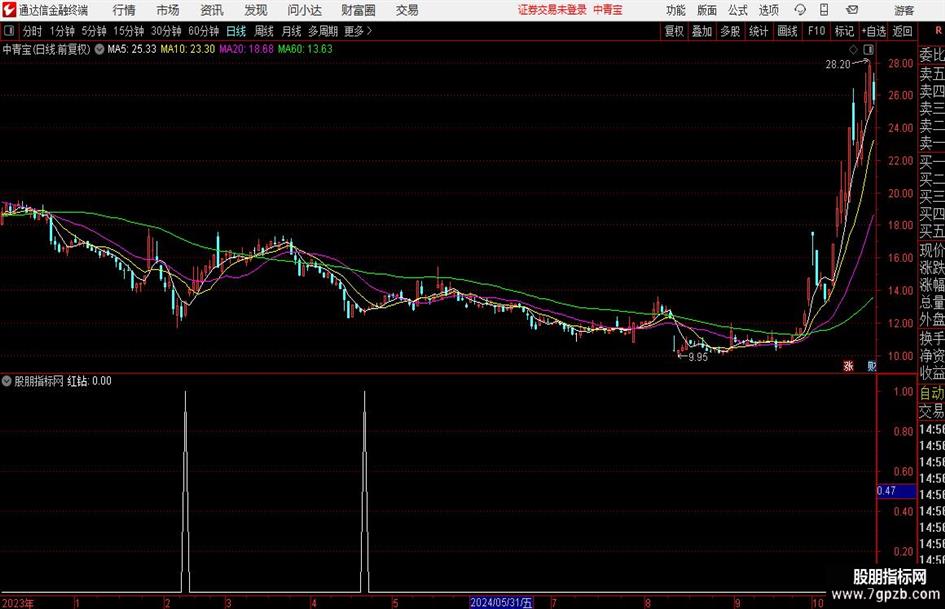Toggle the left sidebar panel icon beside 分时
The height and width of the screenshot is (609, 945).
9,31
